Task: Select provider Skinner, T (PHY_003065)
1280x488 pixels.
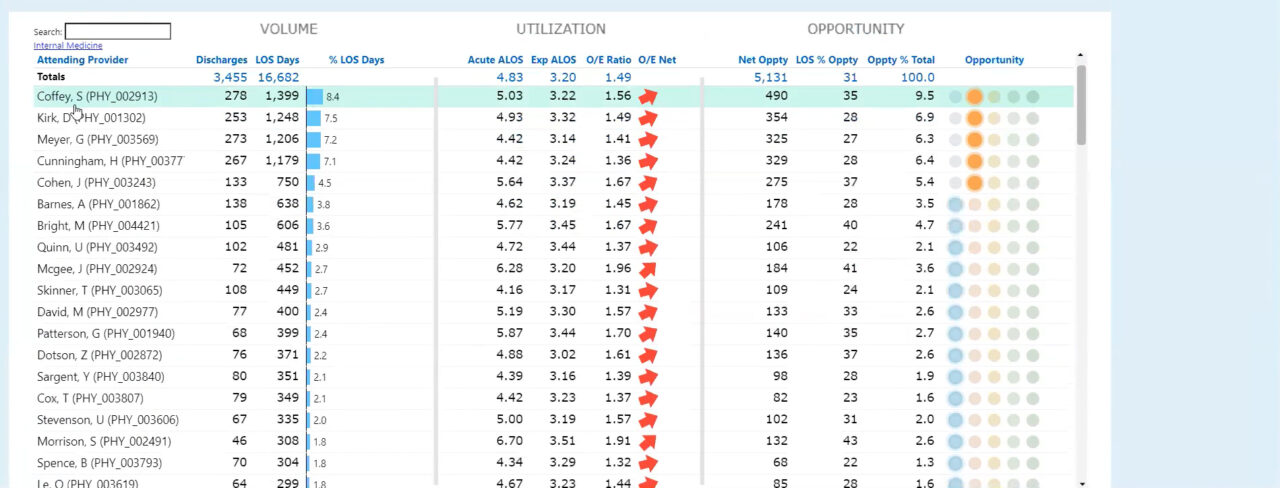Action: 99,291
